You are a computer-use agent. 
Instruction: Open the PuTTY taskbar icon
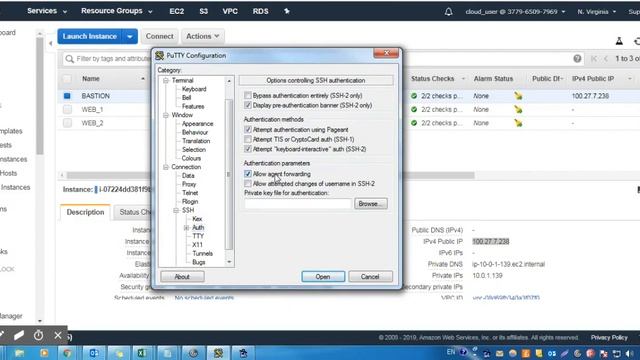coord(218,353)
